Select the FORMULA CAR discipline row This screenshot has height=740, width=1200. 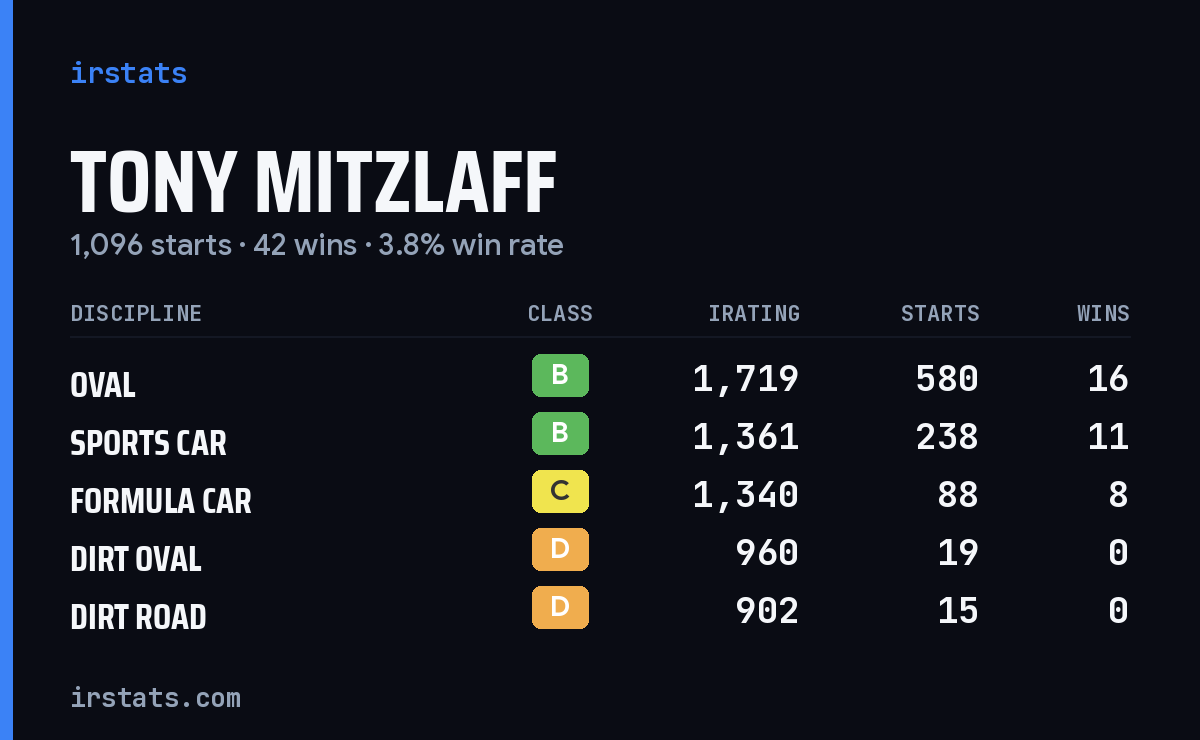coord(600,496)
